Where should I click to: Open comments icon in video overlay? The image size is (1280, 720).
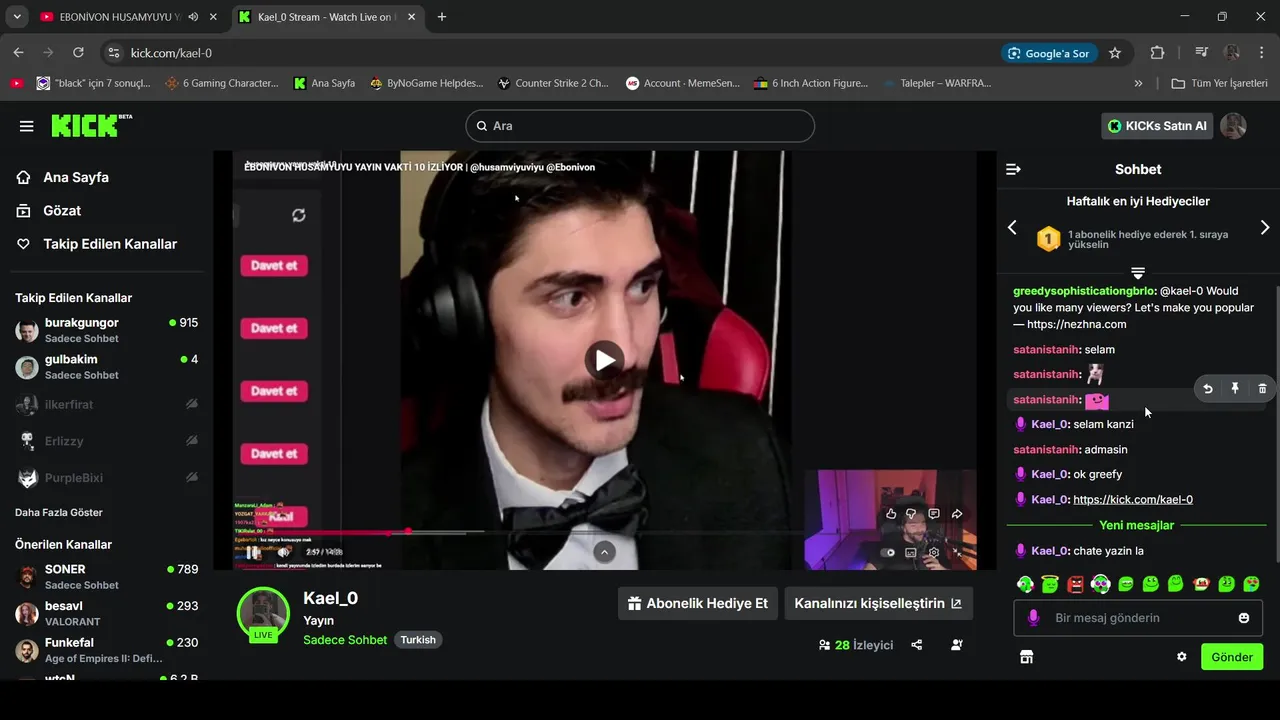934,514
